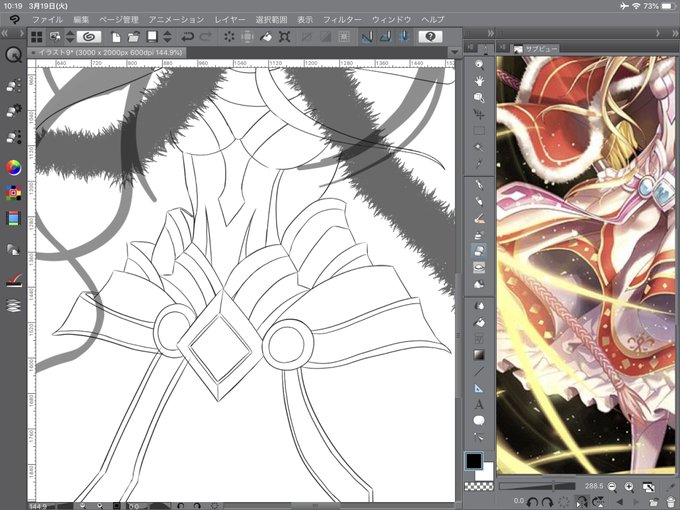Select the Hand move tool
The height and width of the screenshot is (510, 680).
(x=479, y=81)
